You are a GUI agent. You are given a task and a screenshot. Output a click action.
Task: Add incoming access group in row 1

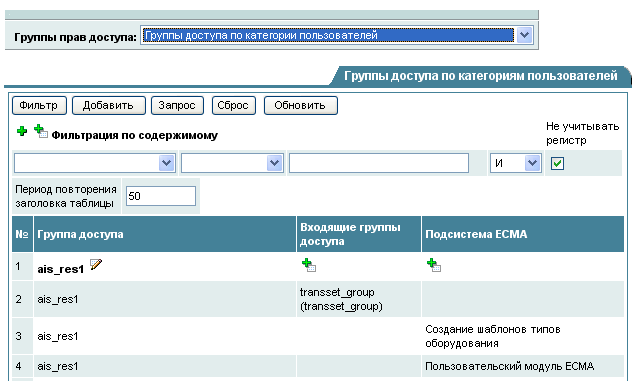309,265
